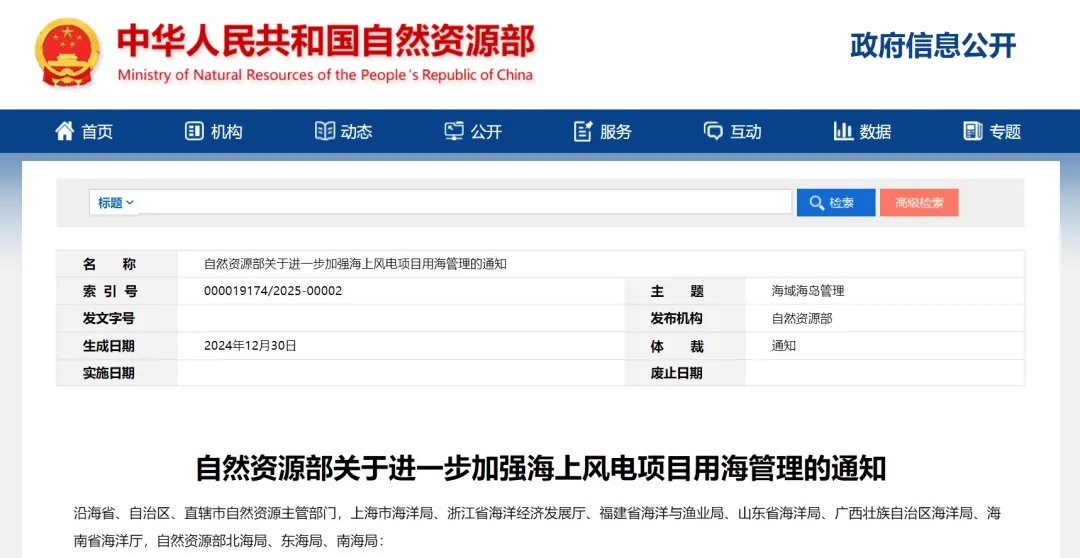
Task: Click the large bold article headline
Action: pyautogui.click(x=541, y=468)
